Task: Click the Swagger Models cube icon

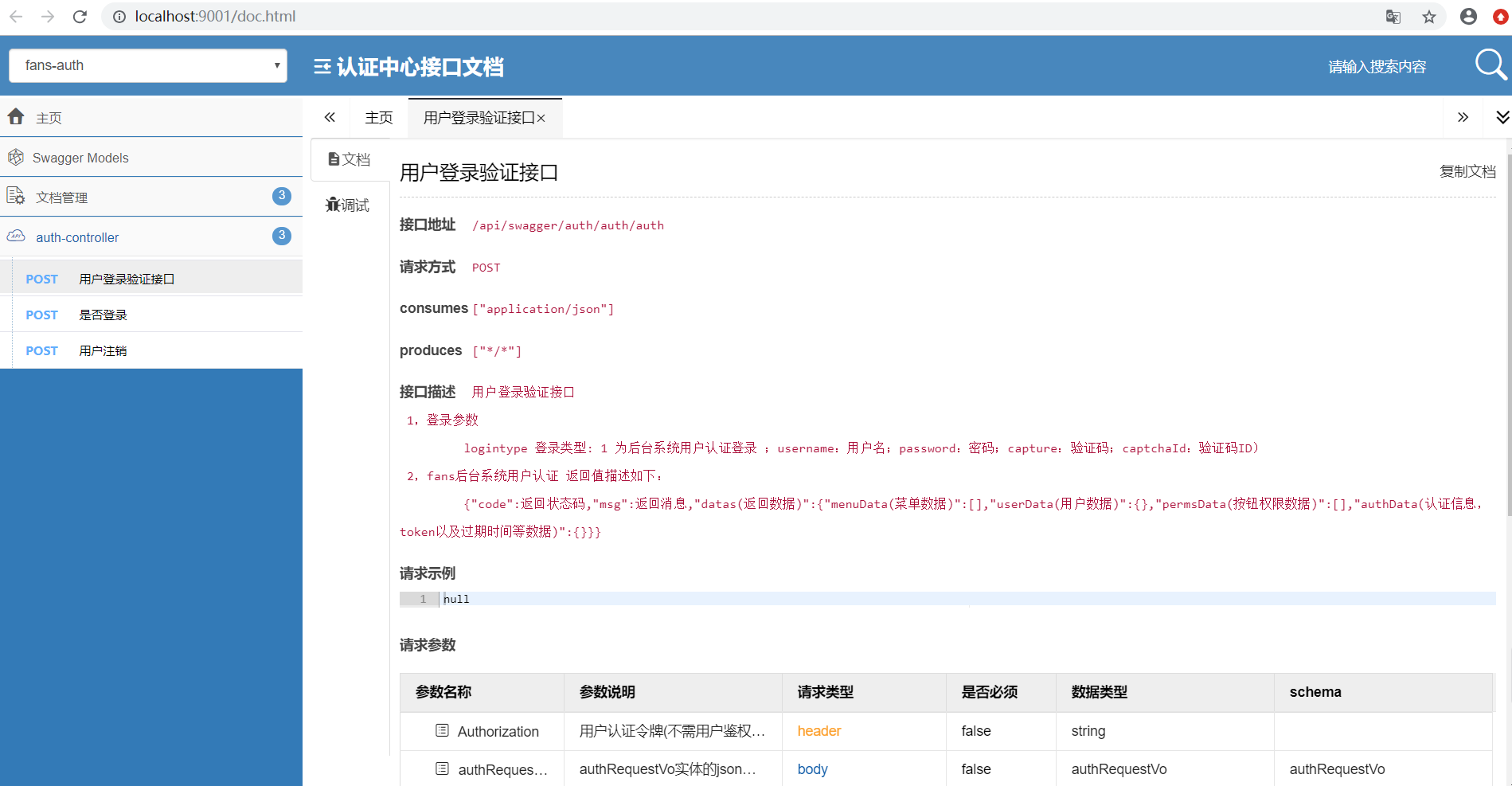Action: coord(16,157)
